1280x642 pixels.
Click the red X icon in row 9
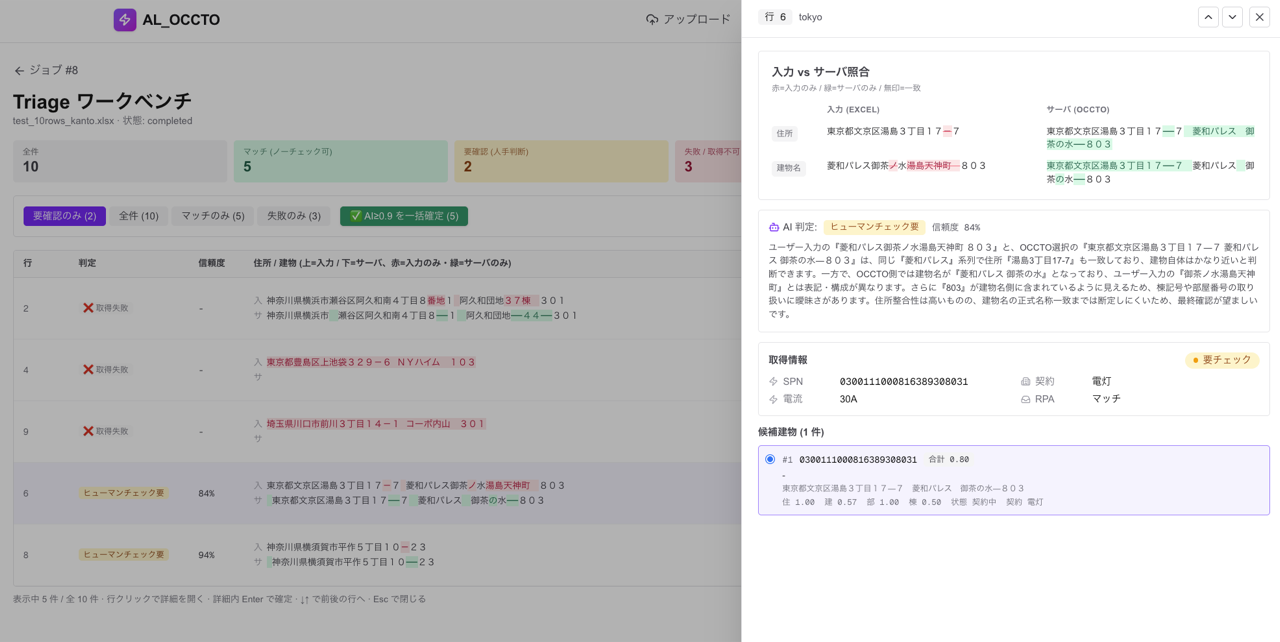88,431
